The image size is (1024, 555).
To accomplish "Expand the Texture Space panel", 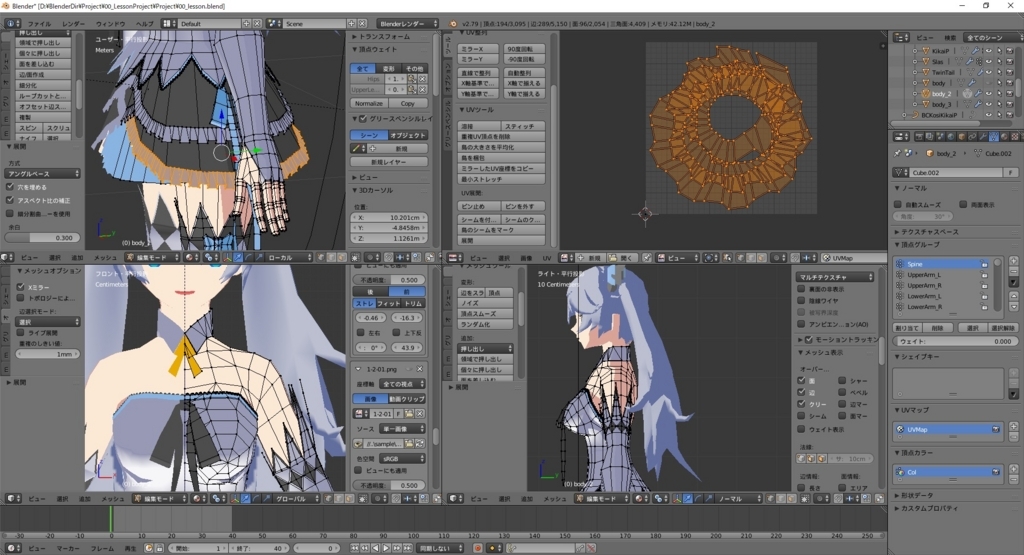I will 927,232.
